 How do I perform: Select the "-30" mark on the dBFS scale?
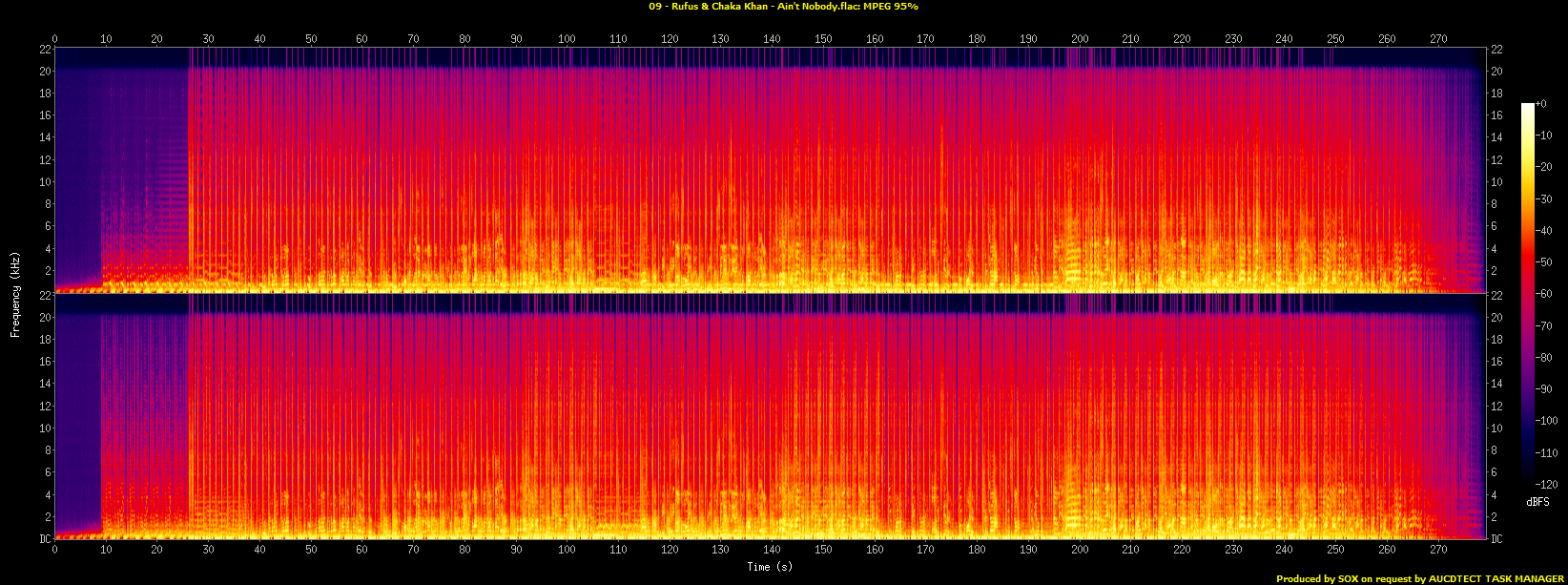tap(1545, 199)
